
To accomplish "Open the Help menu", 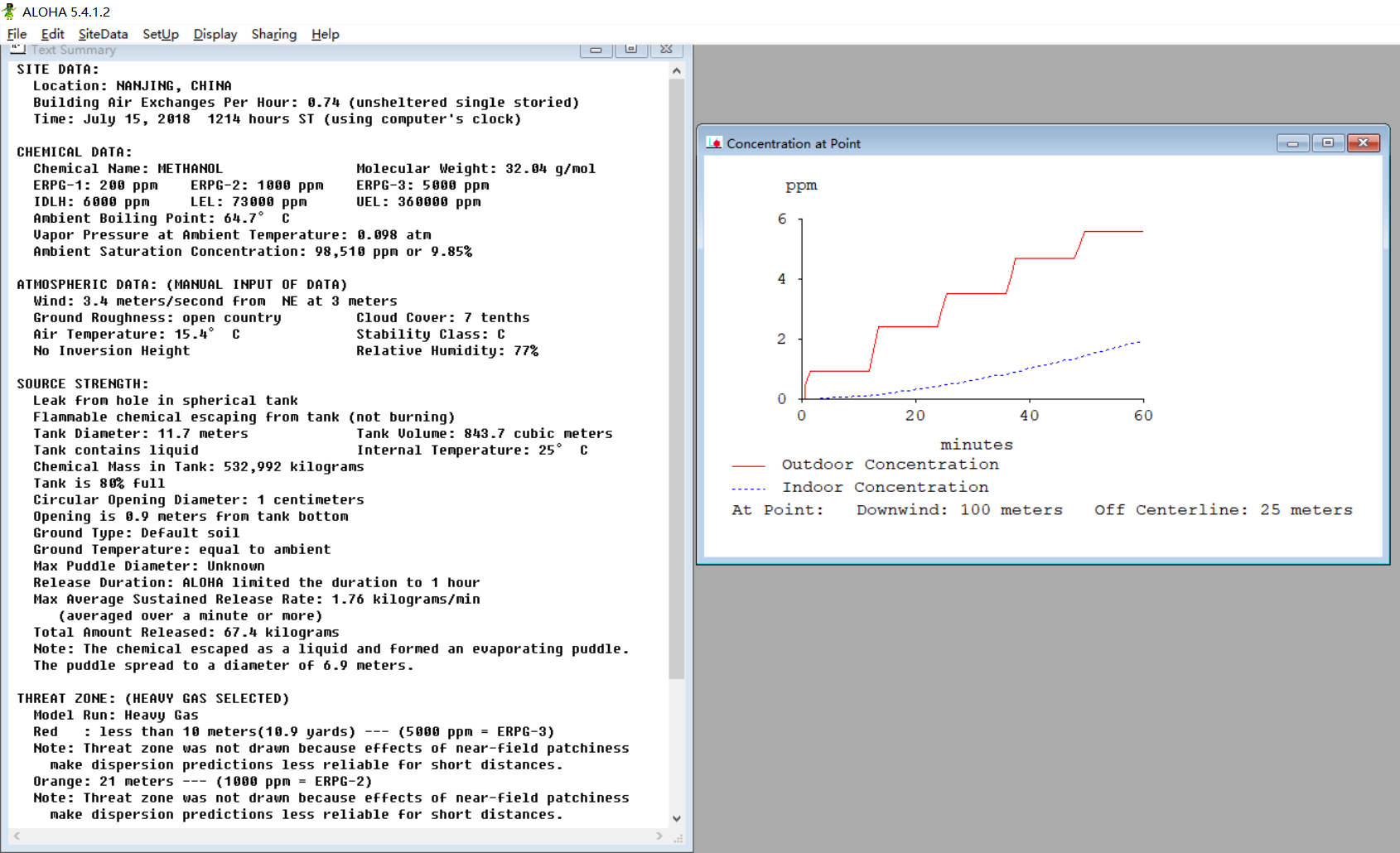I will coord(326,34).
